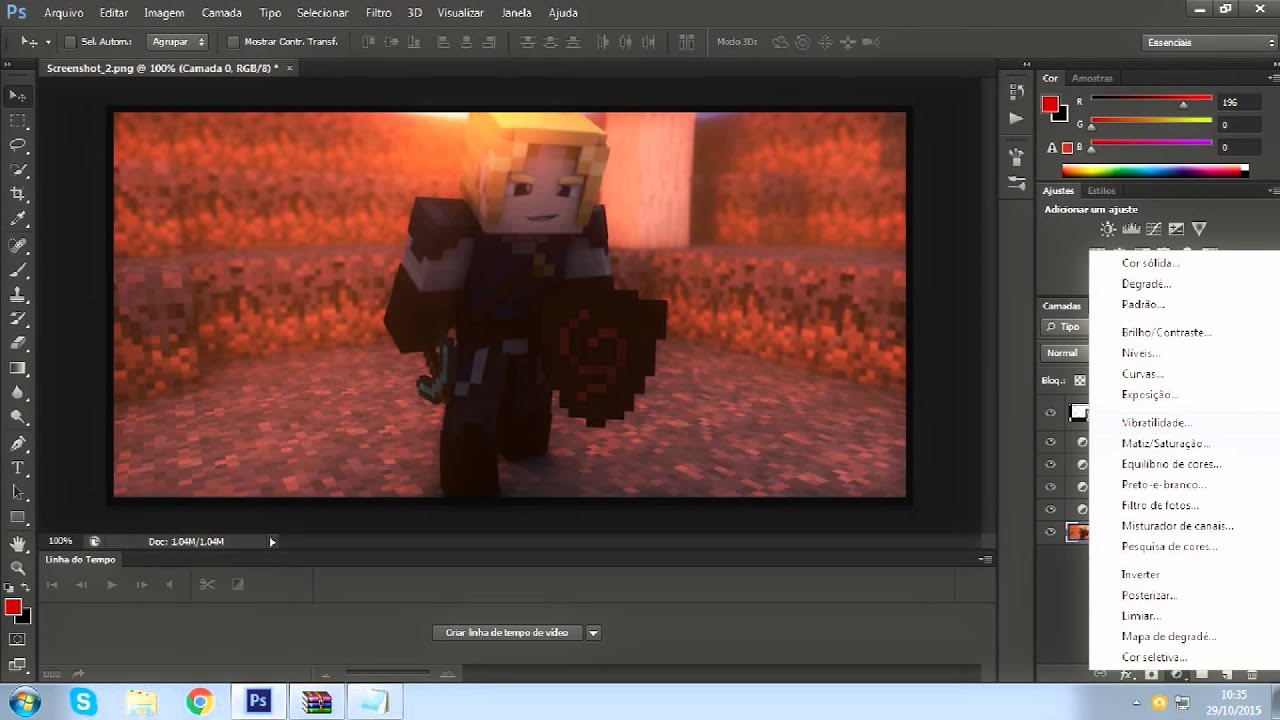Click the status bar Doc info arrow
This screenshot has height=720, width=1280.
point(272,542)
